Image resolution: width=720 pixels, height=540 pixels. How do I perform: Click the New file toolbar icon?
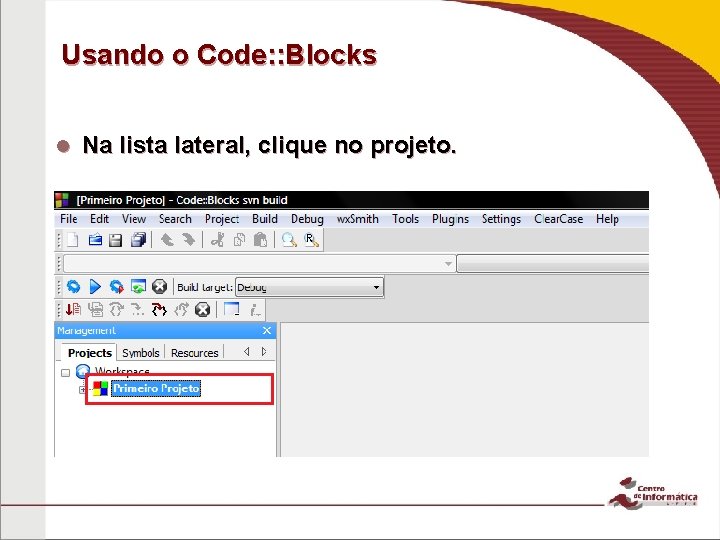click(73, 240)
